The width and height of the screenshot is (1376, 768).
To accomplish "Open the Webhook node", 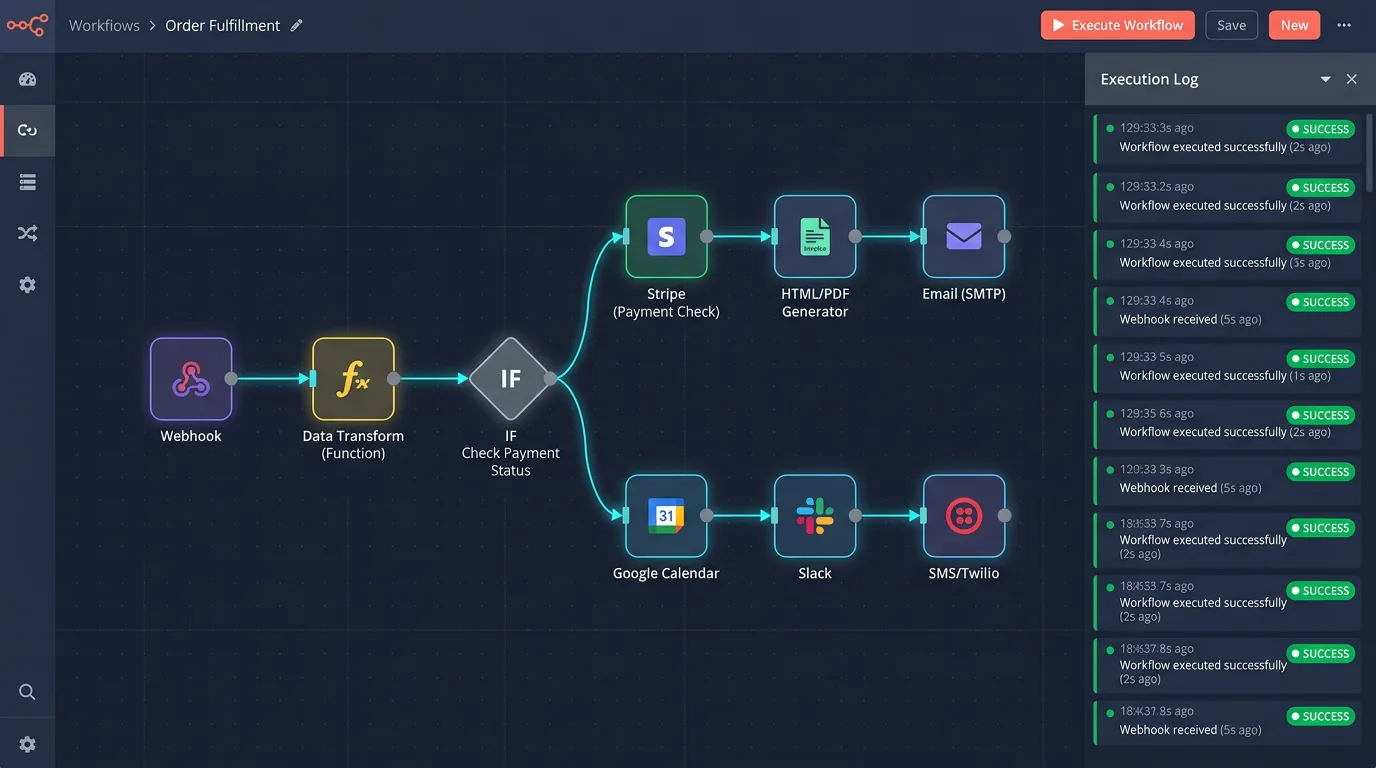I will click(x=190, y=380).
